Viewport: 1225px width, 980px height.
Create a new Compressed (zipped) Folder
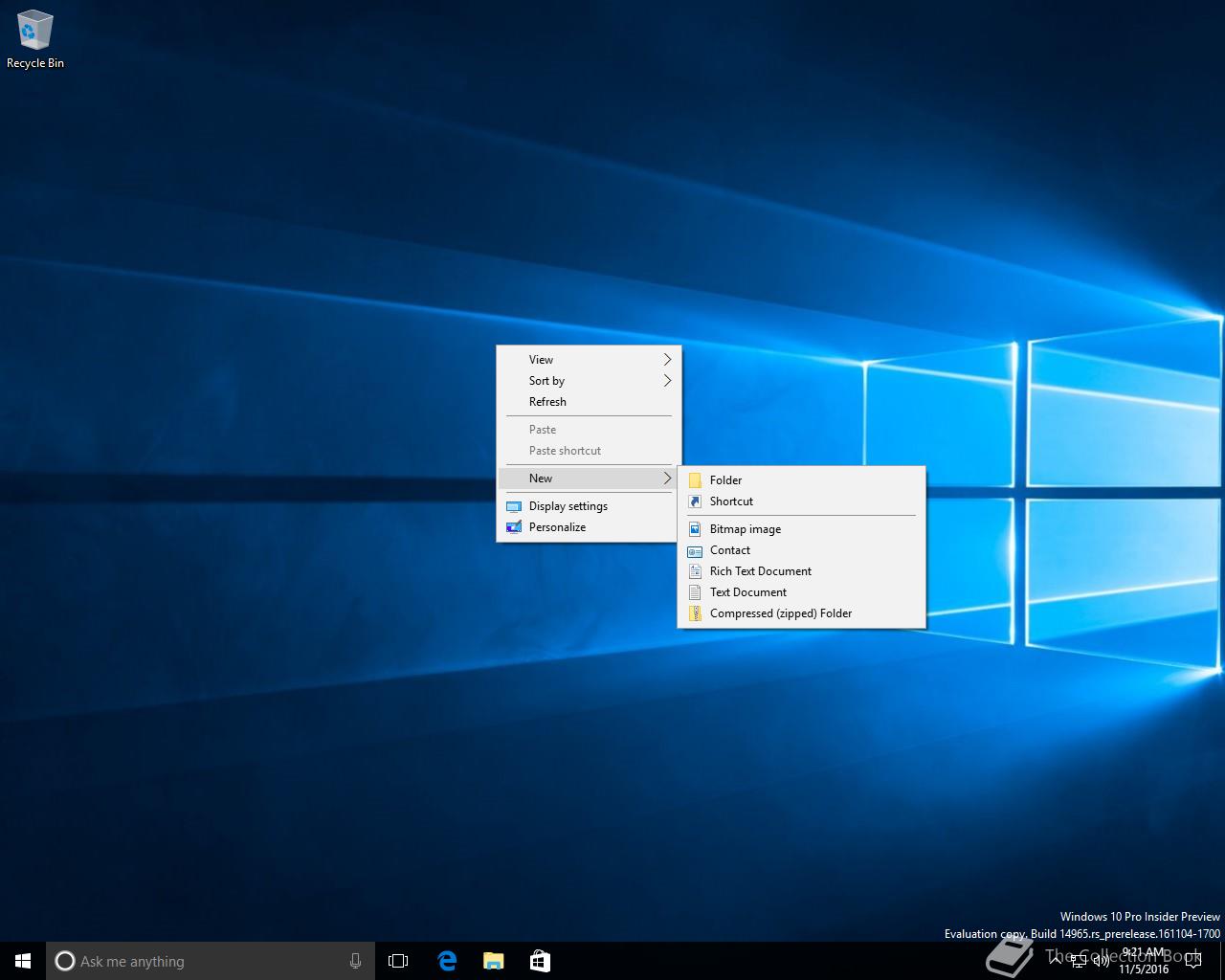click(x=801, y=613)
